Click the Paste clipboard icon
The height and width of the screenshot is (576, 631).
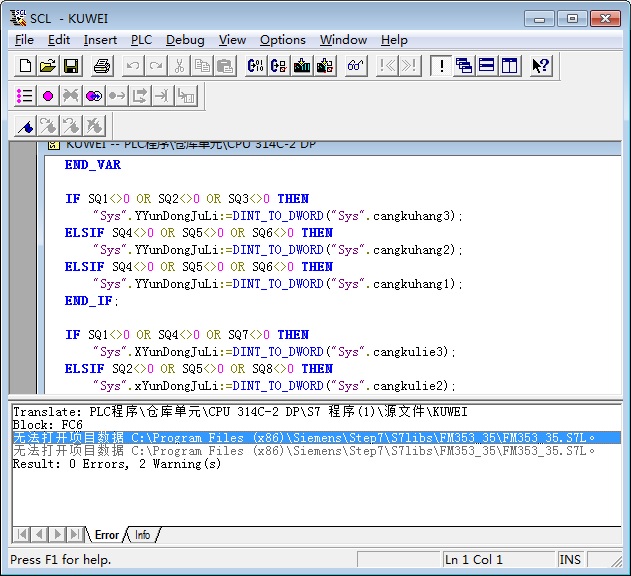[x=225, y=66]
